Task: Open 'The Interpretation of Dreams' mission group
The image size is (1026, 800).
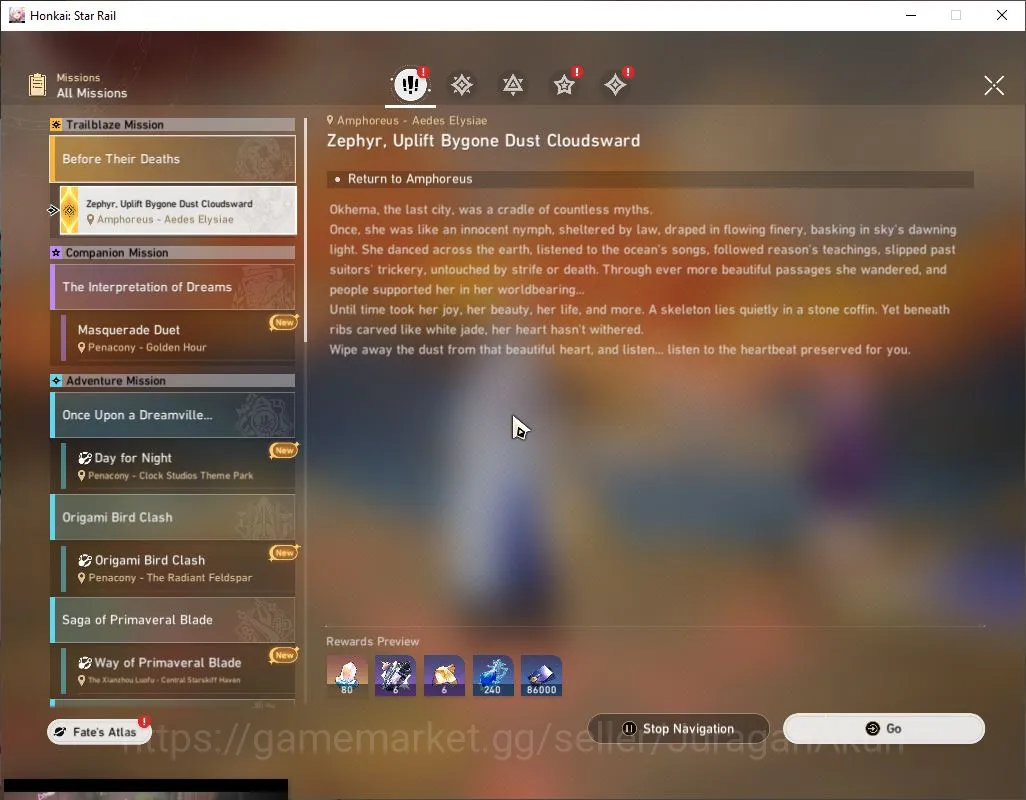Action: click(x=173, y=287)
